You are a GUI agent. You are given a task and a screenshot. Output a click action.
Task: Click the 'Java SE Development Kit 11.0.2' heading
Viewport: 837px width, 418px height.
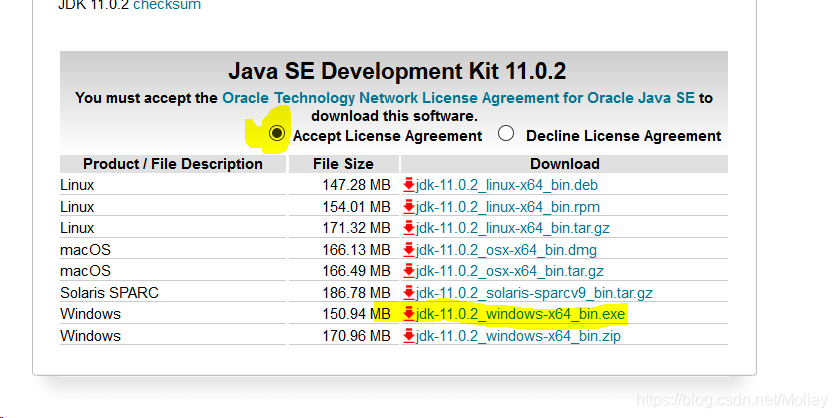(x=397, y=71)
